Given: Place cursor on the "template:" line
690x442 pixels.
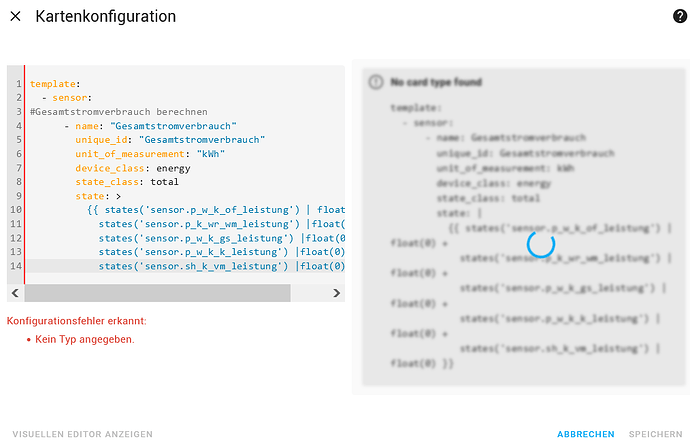Looking at the screenshot, I should (x=56, y=85).
